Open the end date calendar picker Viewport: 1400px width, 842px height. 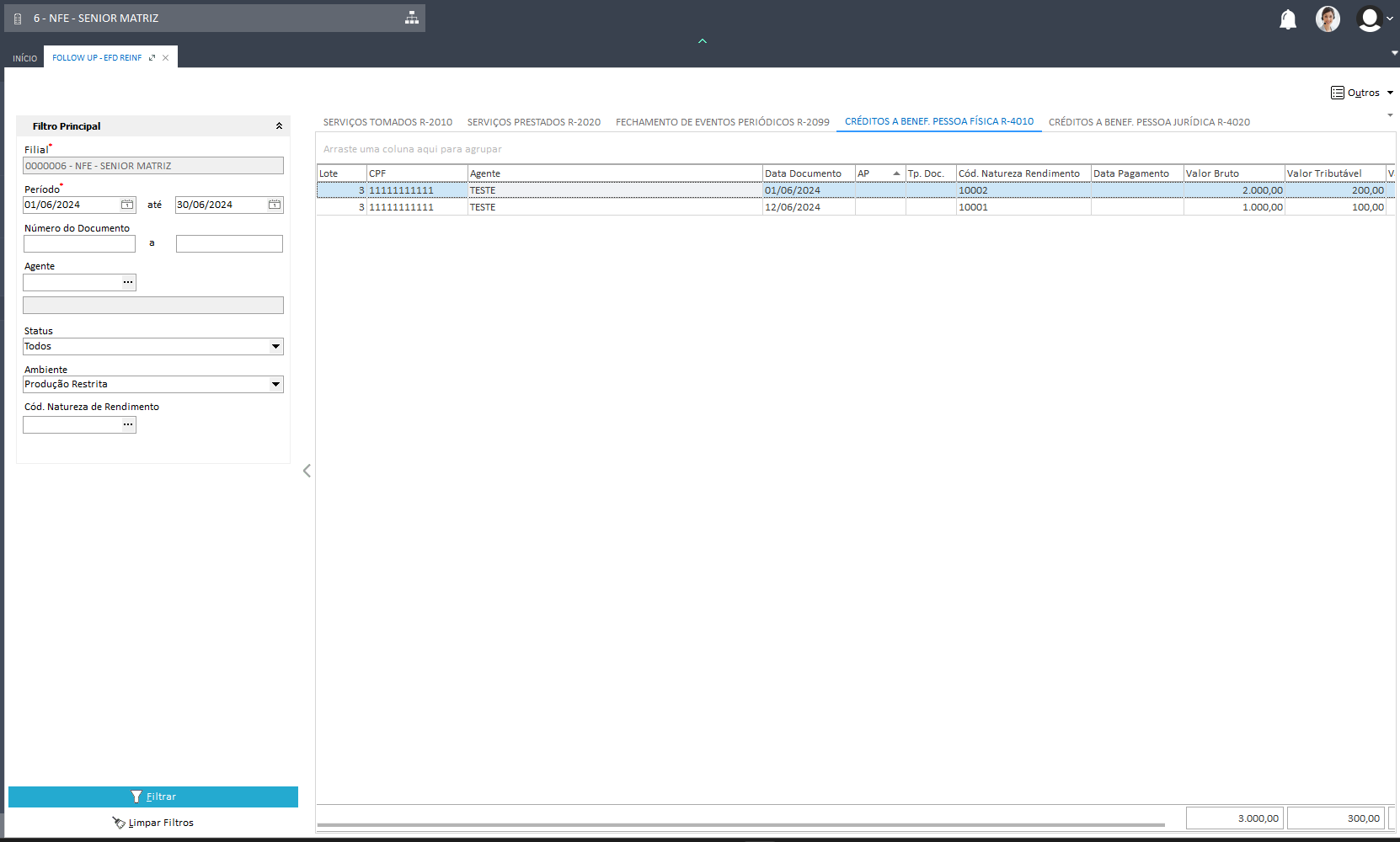point(275,205)
